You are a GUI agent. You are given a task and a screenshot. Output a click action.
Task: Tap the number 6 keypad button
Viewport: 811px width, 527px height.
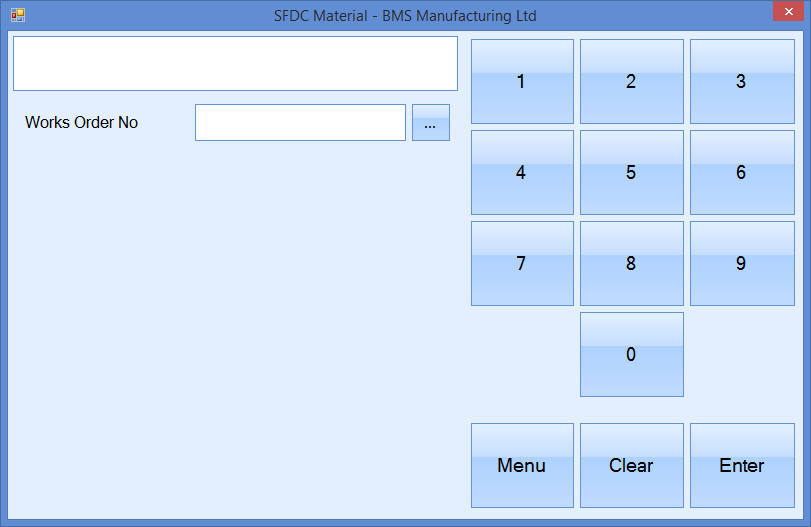pos(741,173)
